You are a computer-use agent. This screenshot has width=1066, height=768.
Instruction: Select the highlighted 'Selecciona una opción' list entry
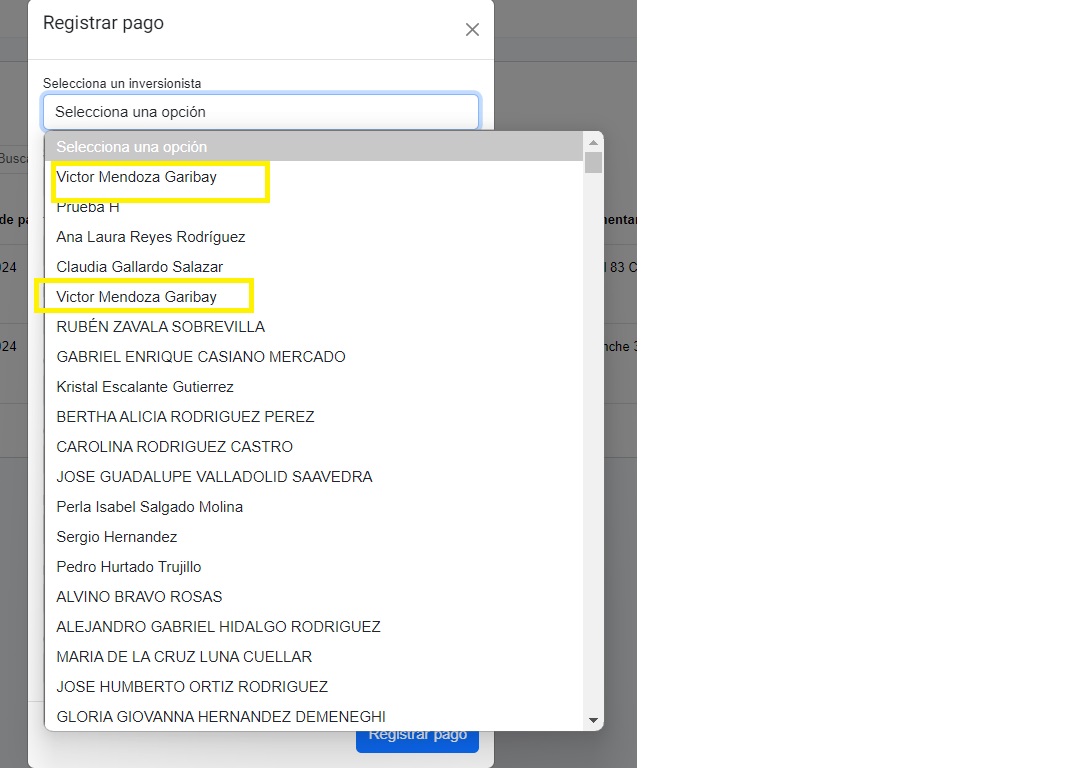pos(313,147)
